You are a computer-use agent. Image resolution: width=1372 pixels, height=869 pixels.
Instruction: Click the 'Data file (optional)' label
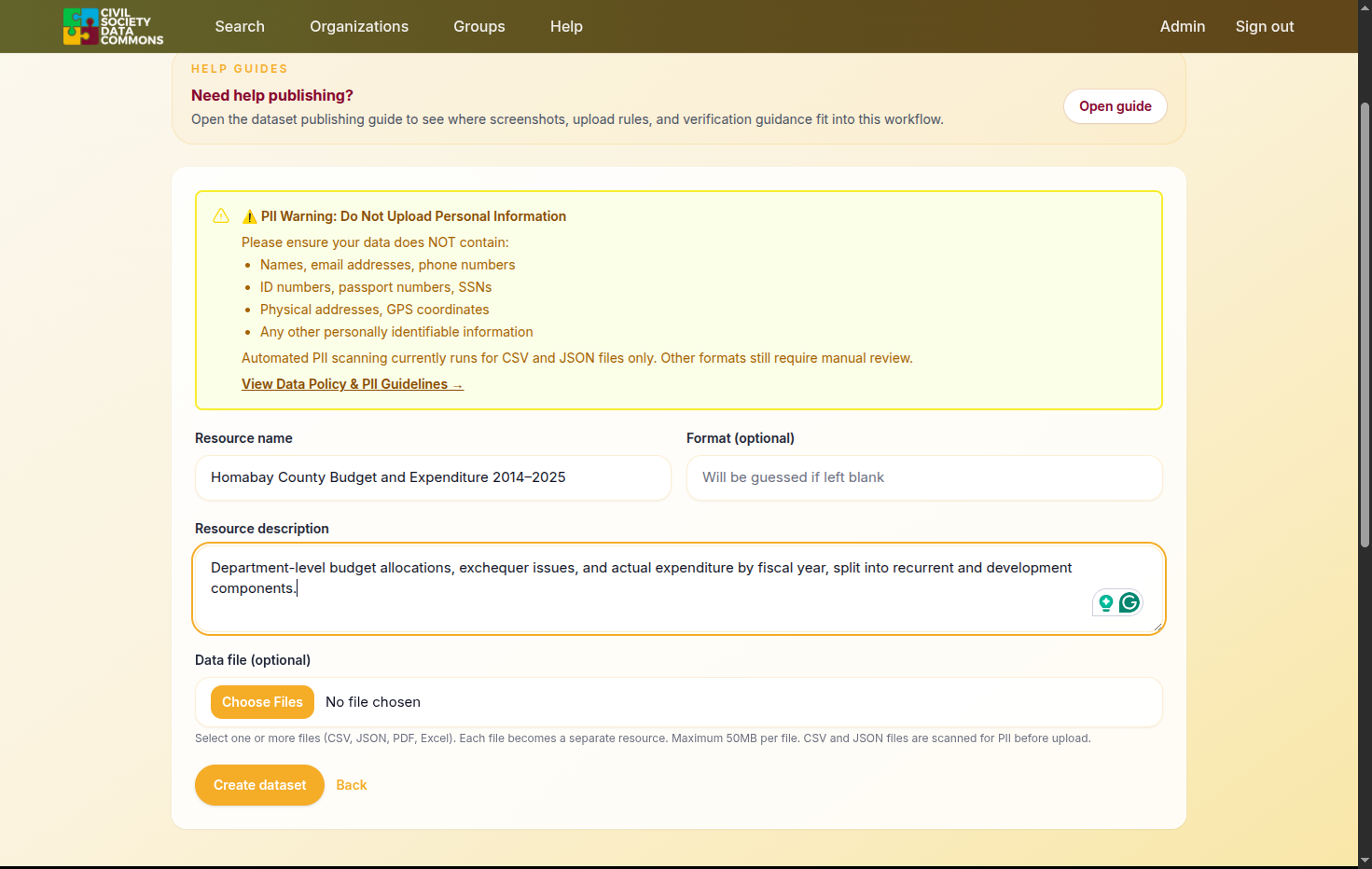pyautogui.click(x=253, y=660)
